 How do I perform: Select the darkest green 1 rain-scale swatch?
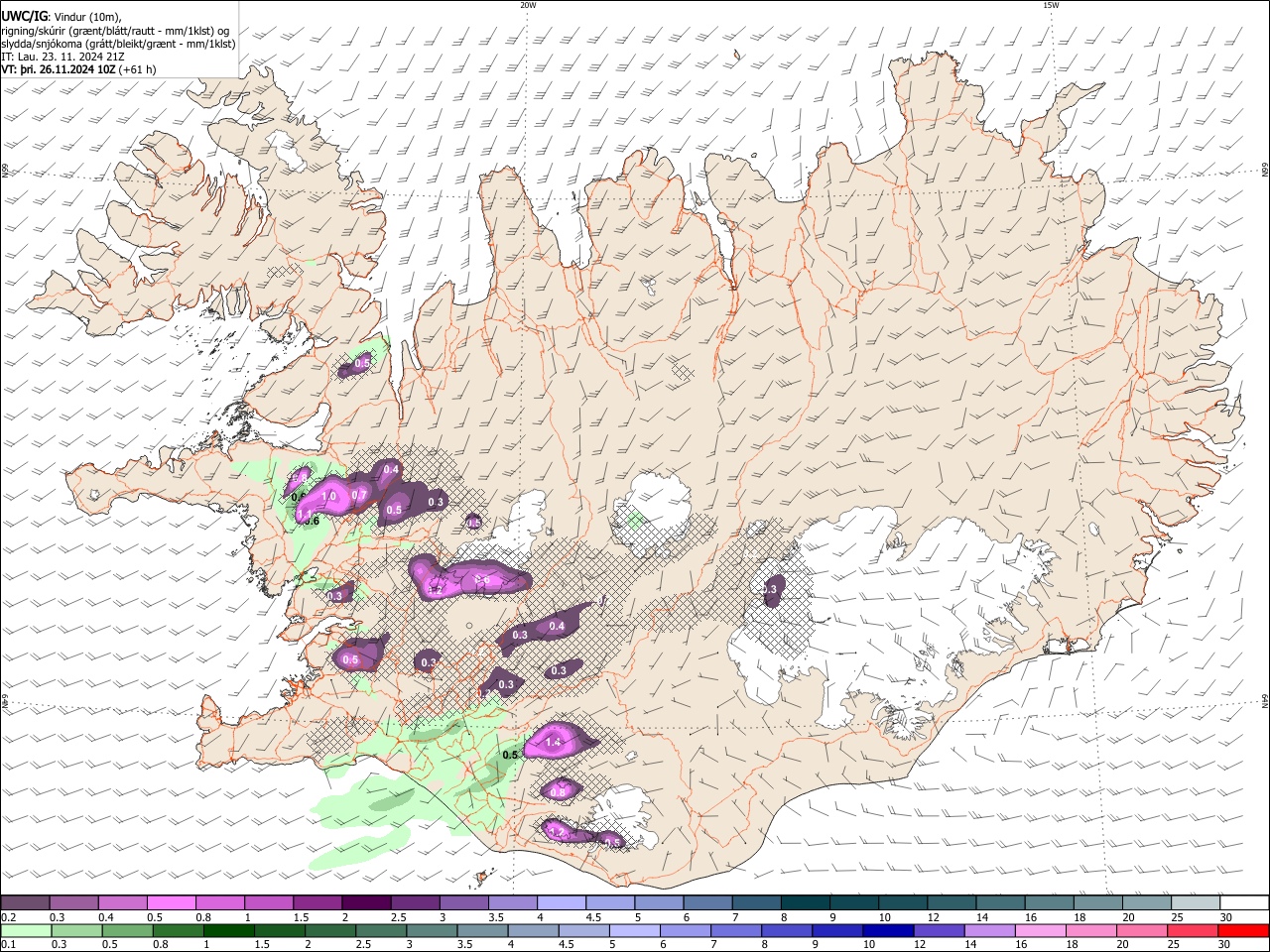coord(228,930)
